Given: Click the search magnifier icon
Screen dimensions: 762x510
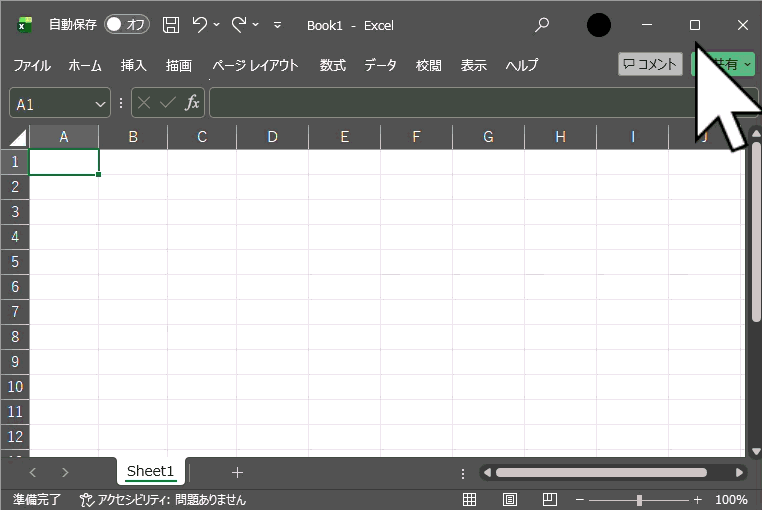Looking at the screenshot, I should click(x=542, y=24).
